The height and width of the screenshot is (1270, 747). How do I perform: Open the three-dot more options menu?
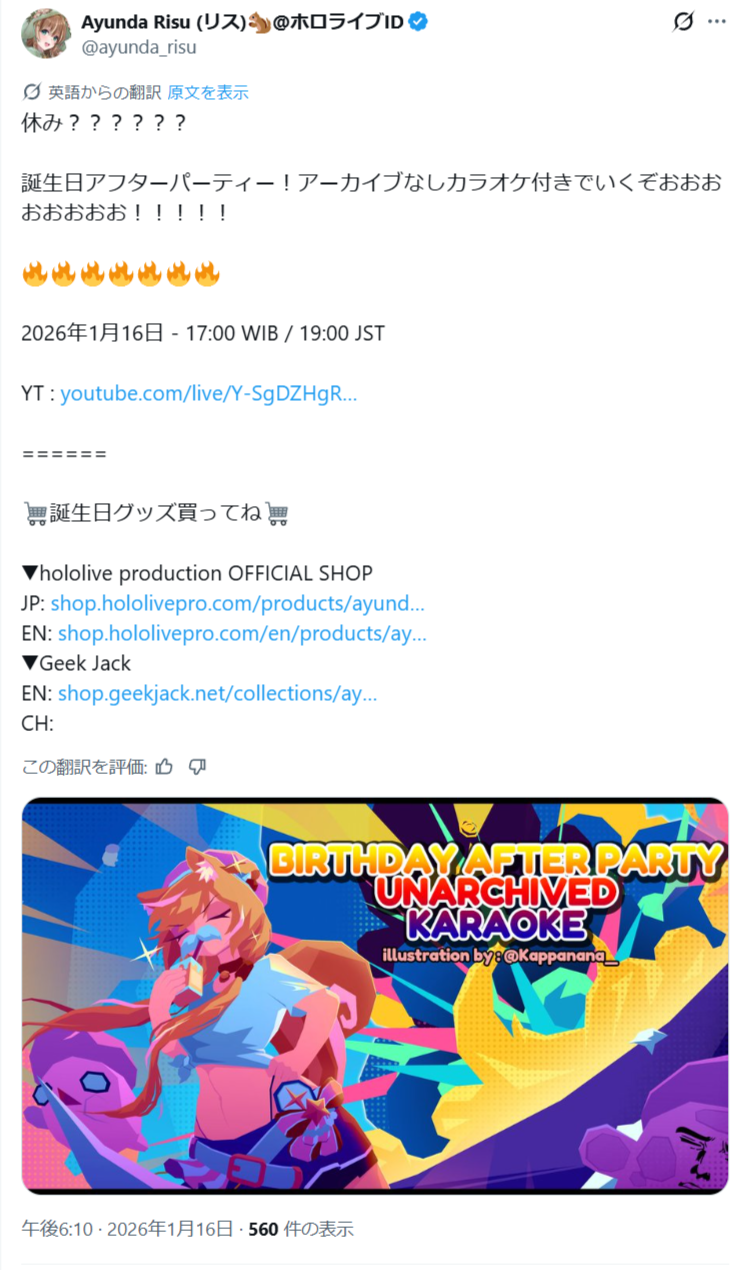pos(717,22)
